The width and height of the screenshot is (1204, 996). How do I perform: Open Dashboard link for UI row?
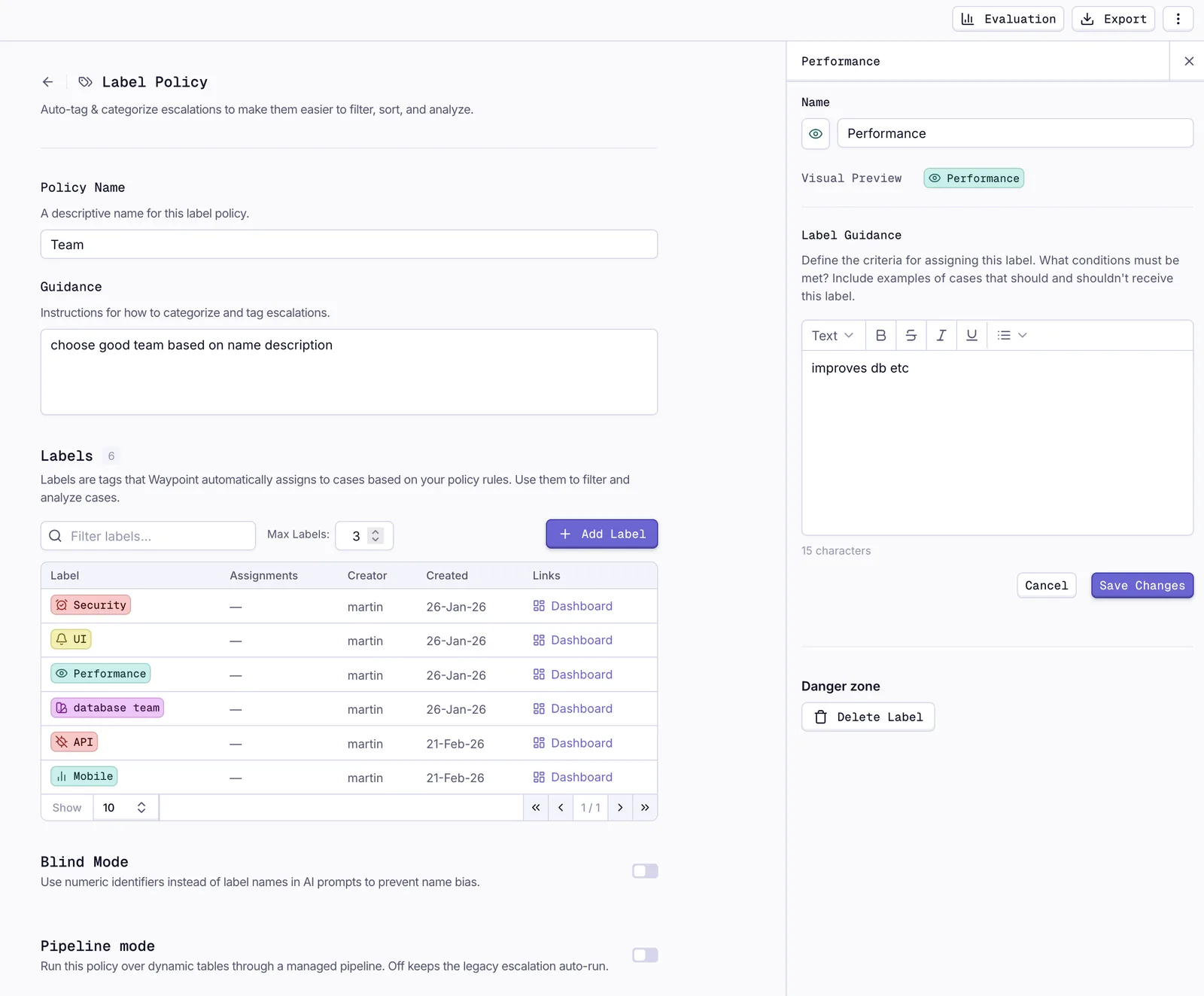[573, 640]
